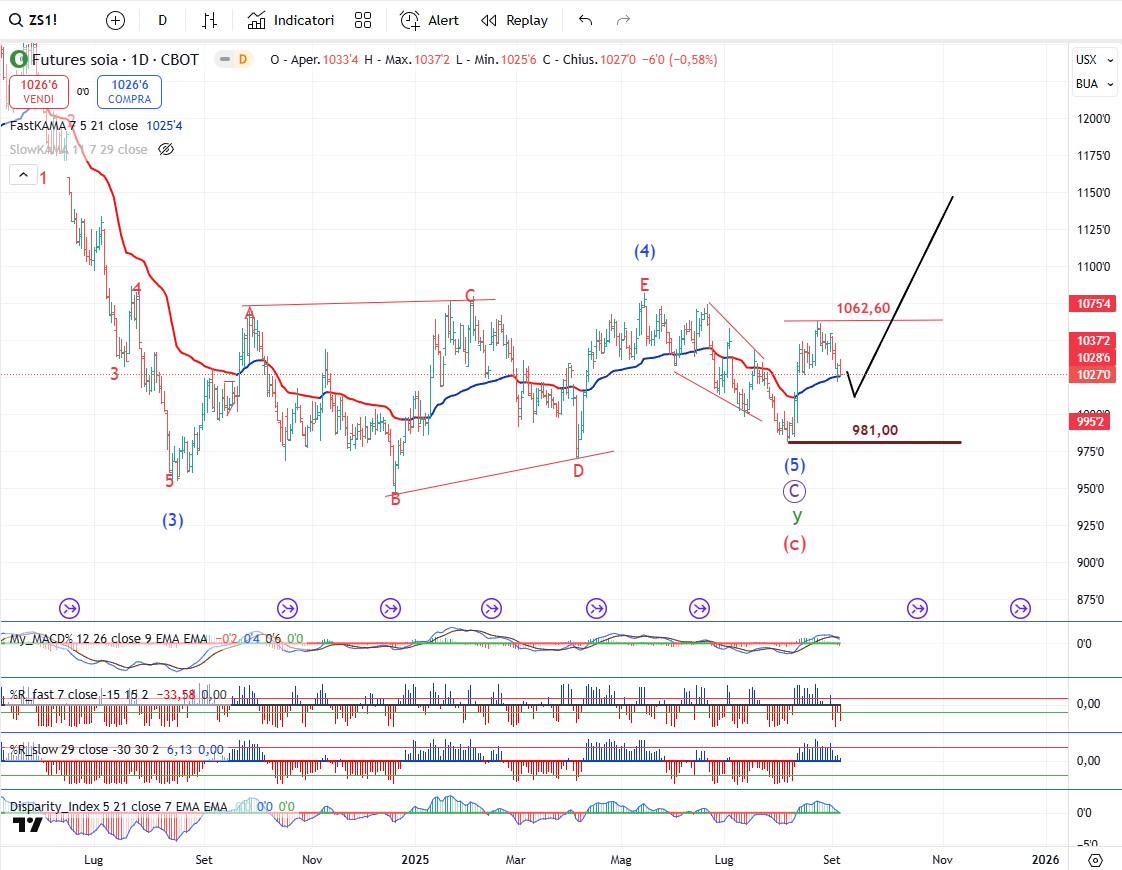Viewport: 1122px width, 870px height.
Task: Select the red B triangle label
Action: point(396,499)
